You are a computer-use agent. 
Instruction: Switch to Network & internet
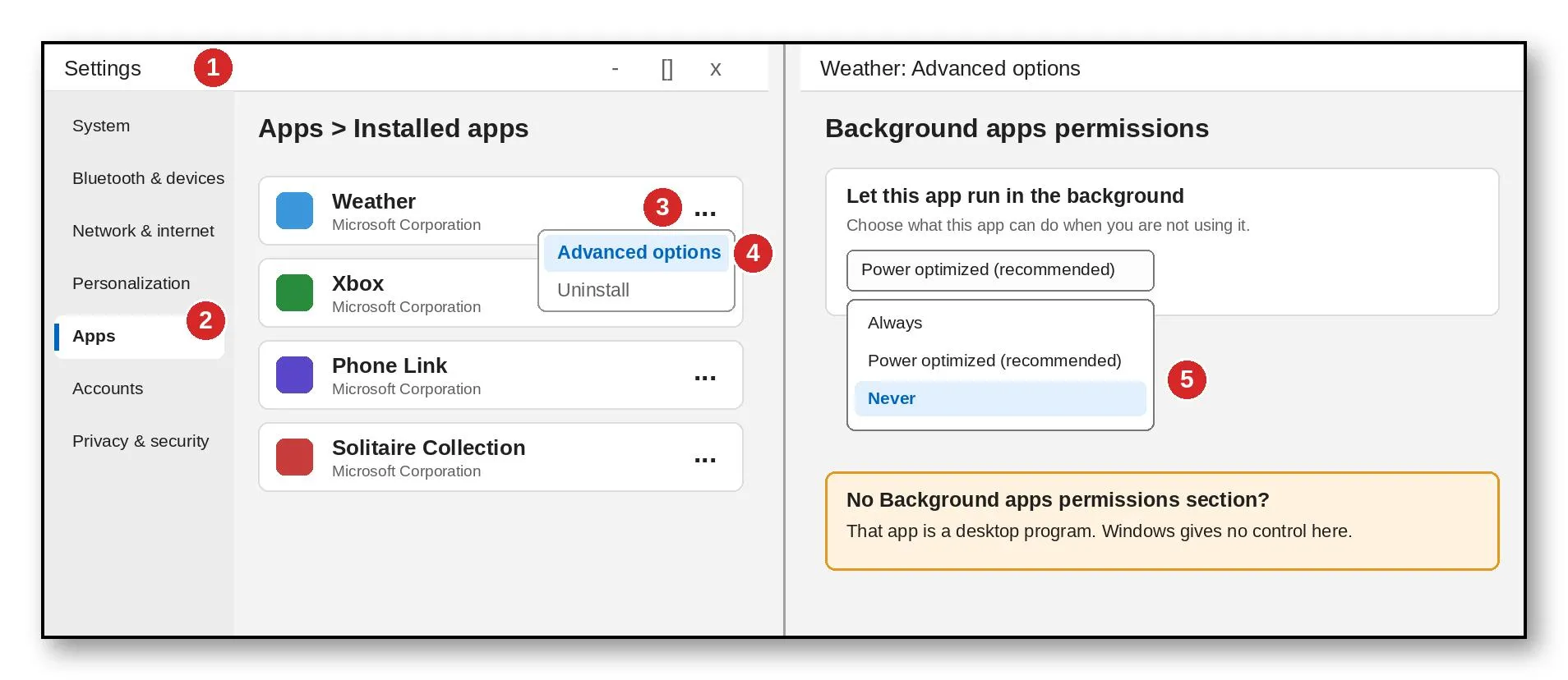click(x=143, y=231)
